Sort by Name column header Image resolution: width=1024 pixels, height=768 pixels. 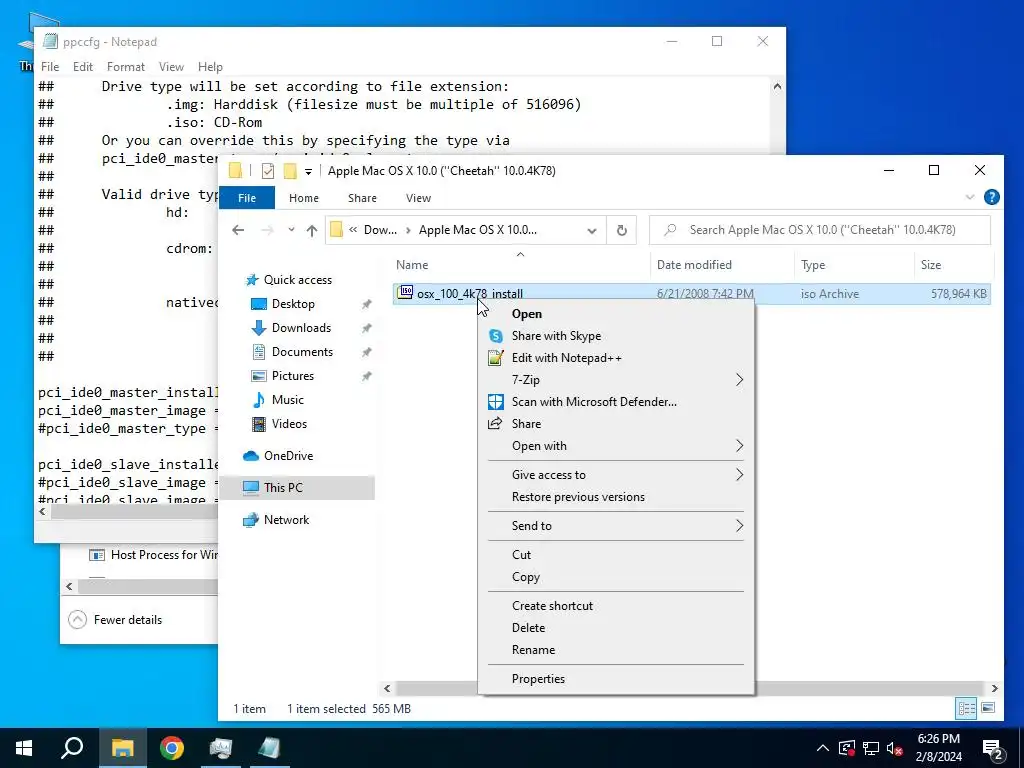[520, 264]
